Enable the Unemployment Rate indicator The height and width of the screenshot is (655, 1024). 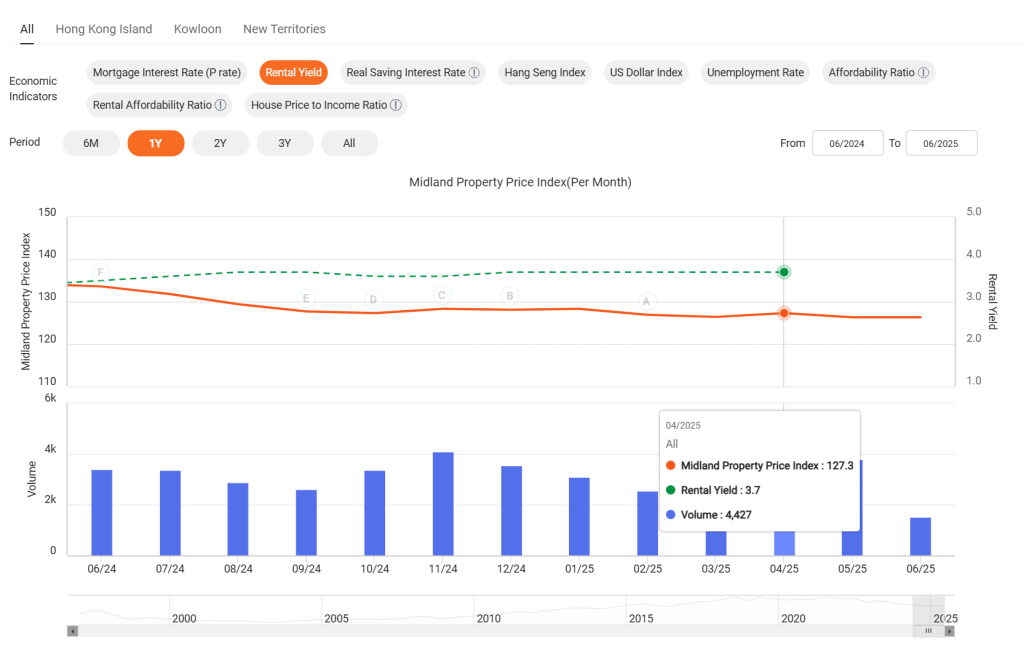point(755,72)
